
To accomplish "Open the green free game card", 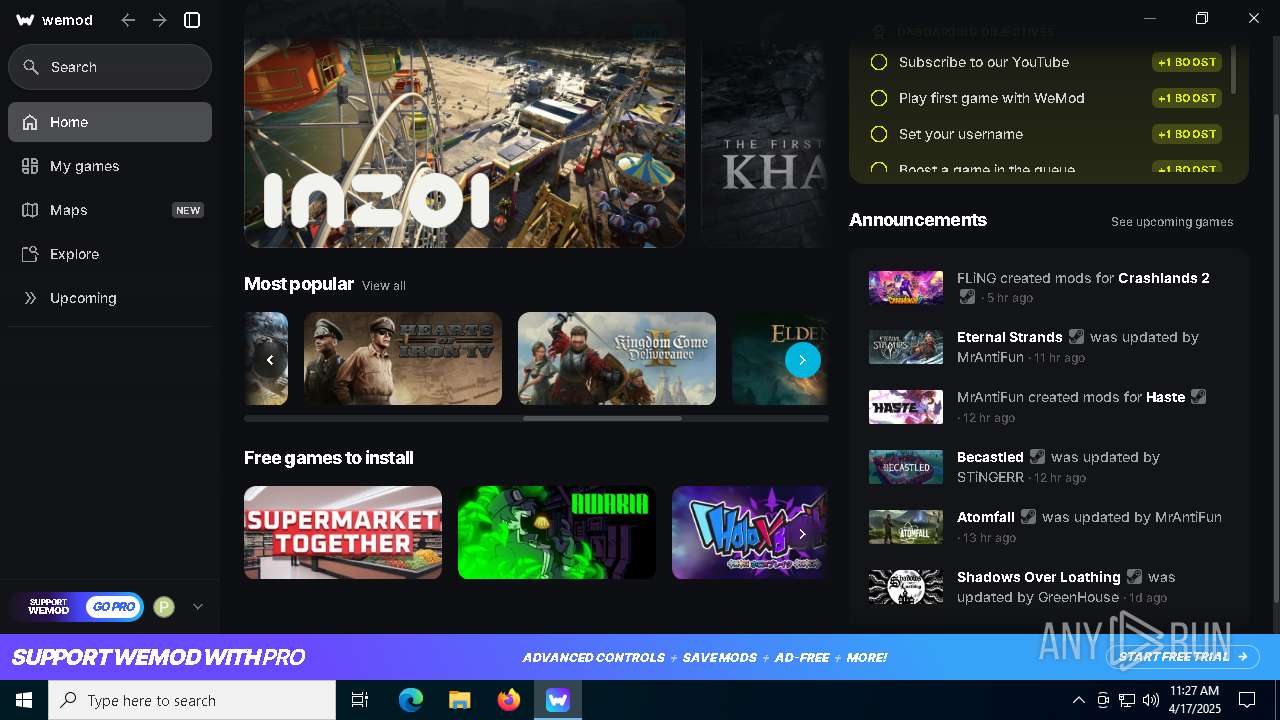I will point(557,533).
